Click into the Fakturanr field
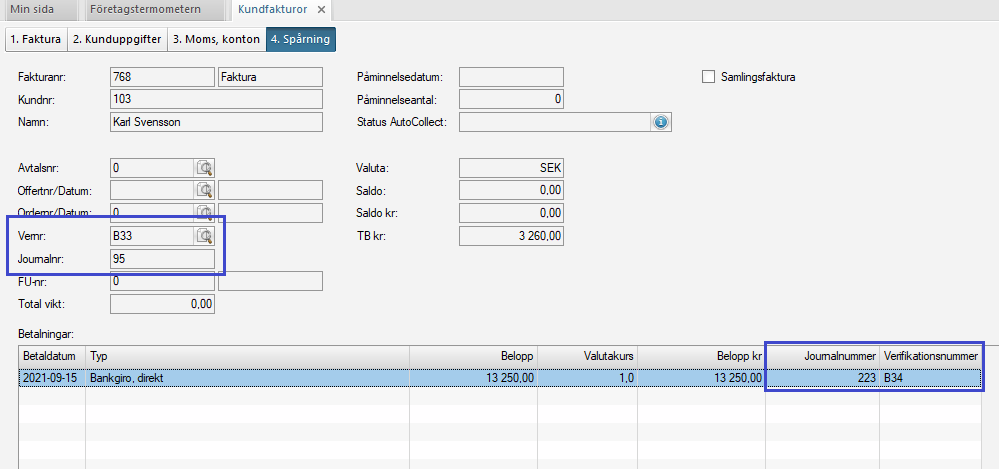999x469 pixels. [160, 77]
